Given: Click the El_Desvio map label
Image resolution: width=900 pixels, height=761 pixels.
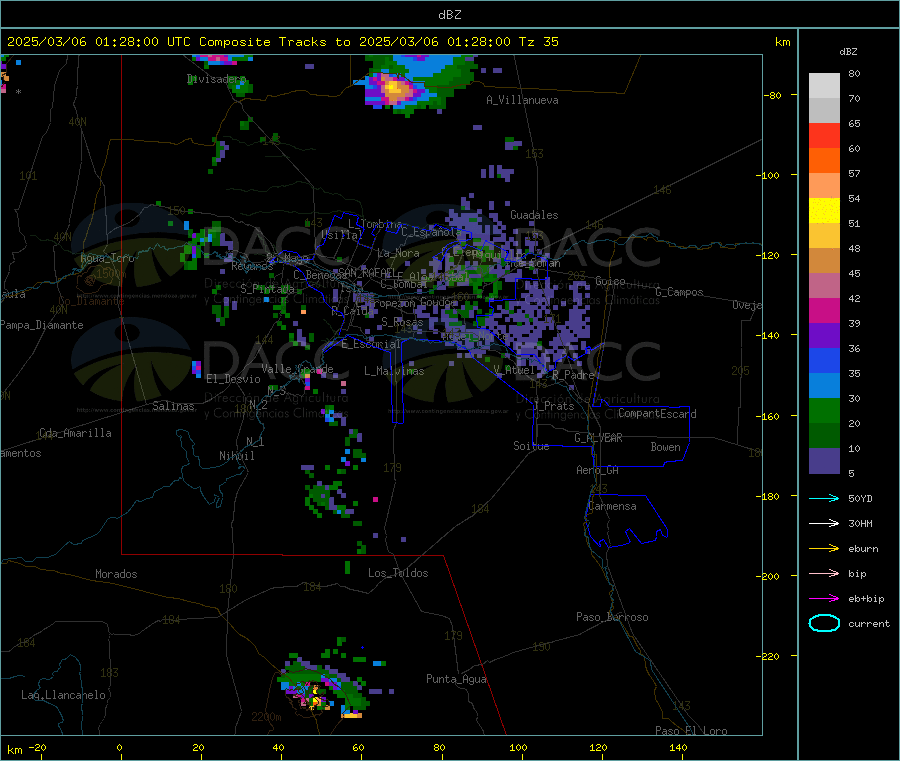Looking at the screenshot, I should coord(234,379).
